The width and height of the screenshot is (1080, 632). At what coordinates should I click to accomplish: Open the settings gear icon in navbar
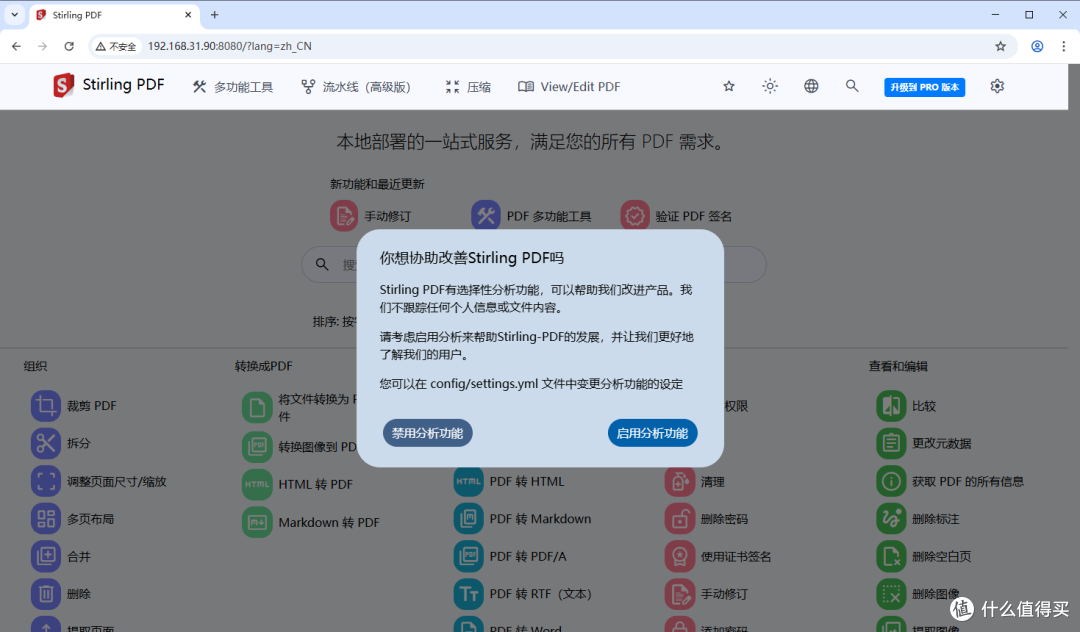pyautogui.click(x=997, y=86)
